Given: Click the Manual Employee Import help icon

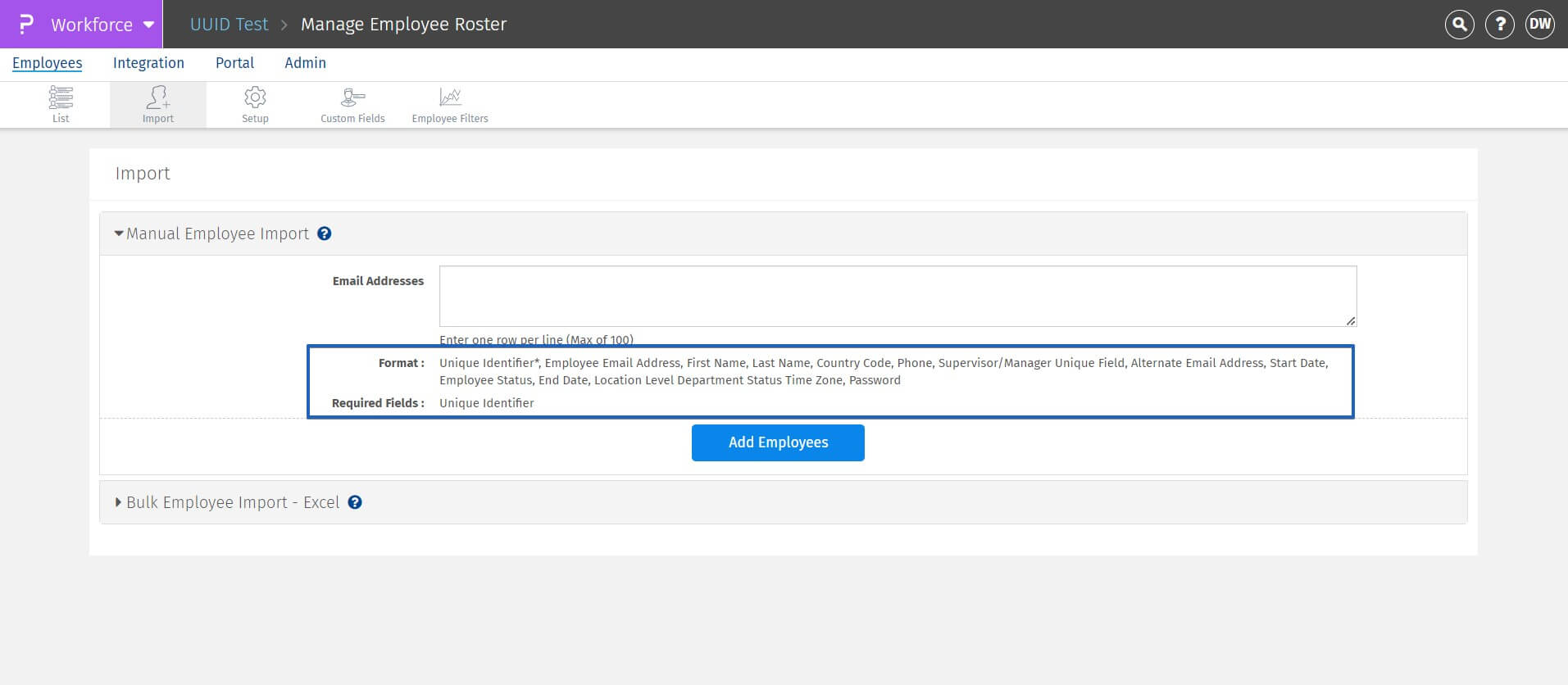Looking at the screenshot, I should 325,234.
